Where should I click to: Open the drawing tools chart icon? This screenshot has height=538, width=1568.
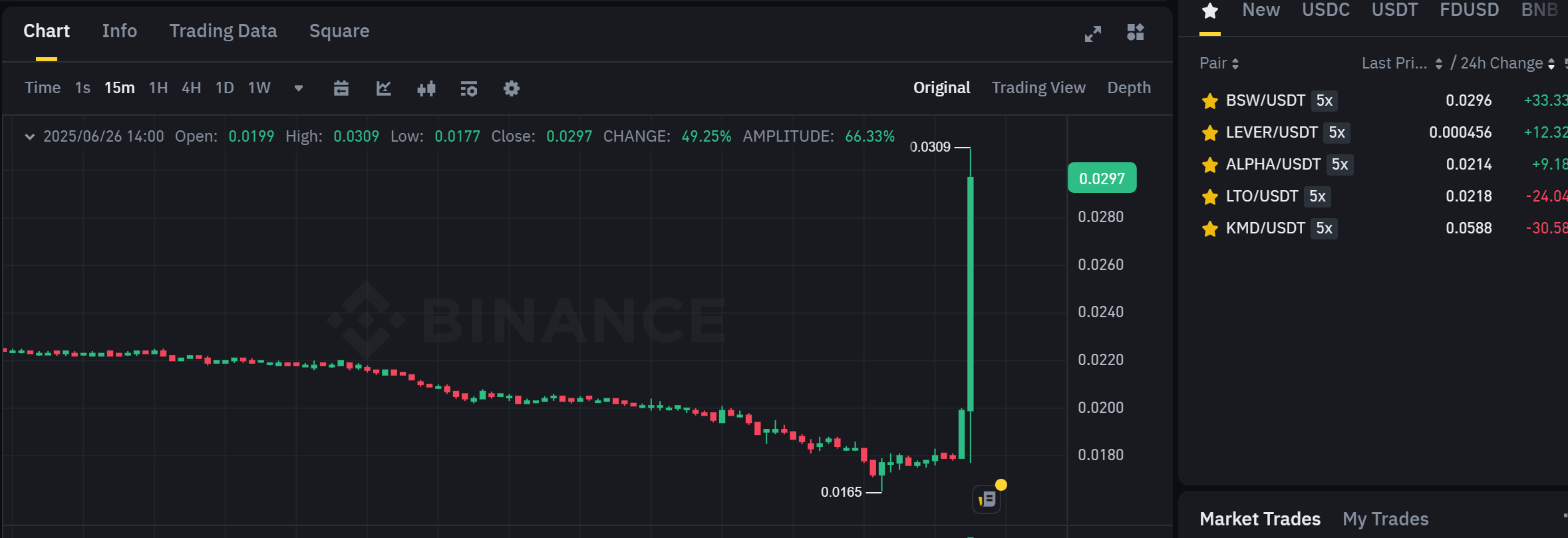[x=384, y=88]
